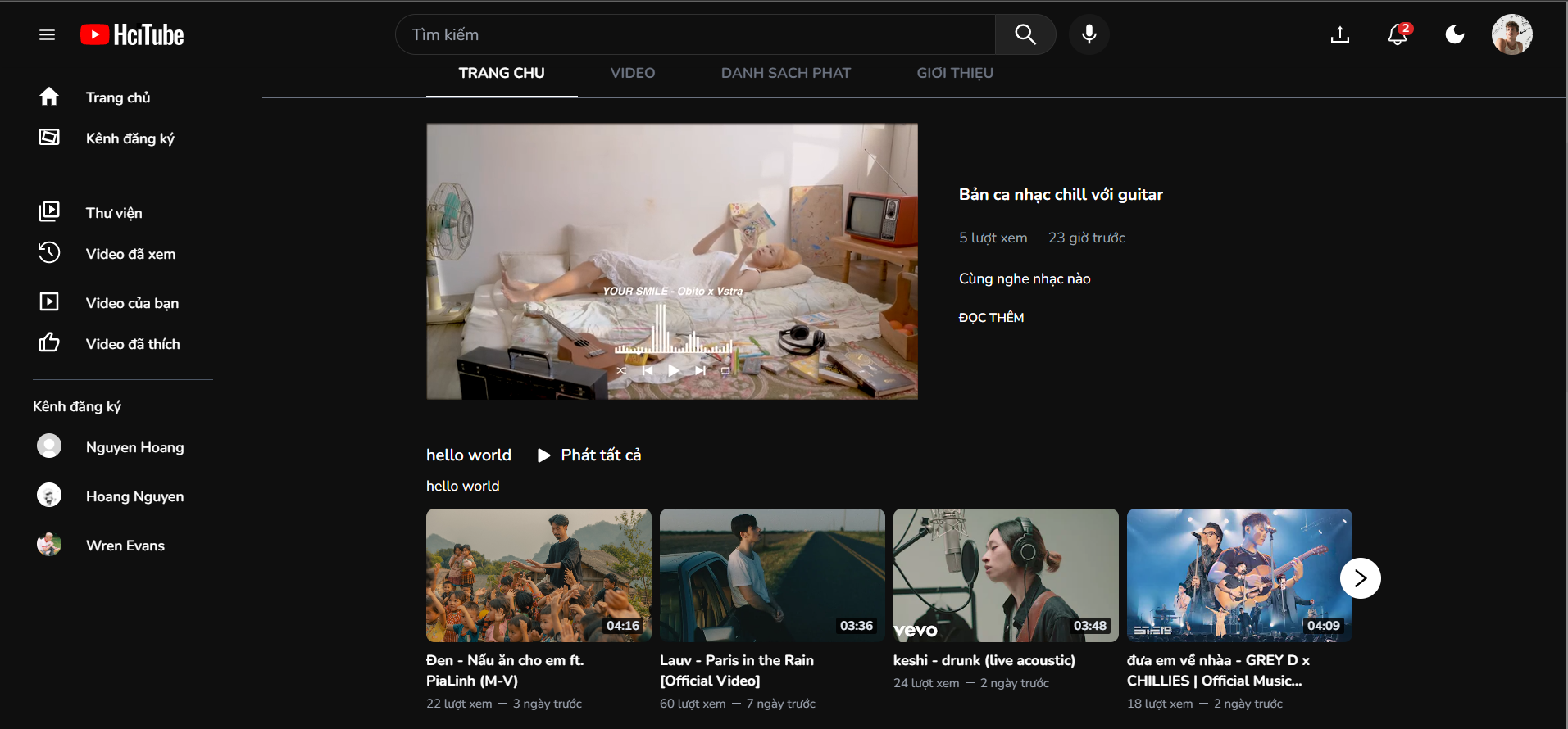Click the search magnifier button

(x=1025, y=34)
